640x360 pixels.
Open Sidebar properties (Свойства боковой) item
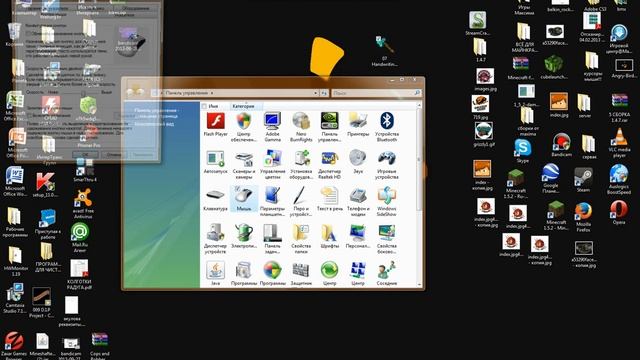[x=387, y=239]
